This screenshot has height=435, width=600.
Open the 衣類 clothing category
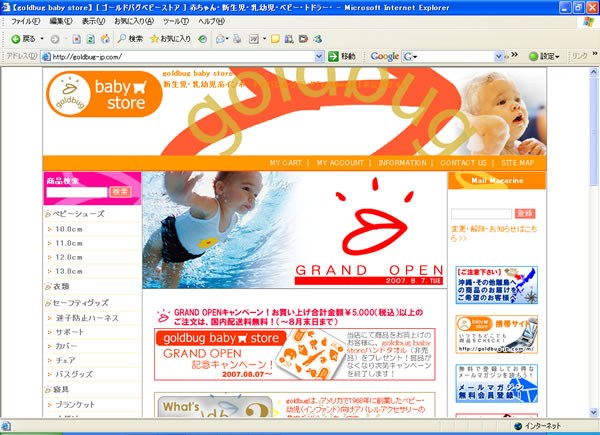(x=61, y=286)
